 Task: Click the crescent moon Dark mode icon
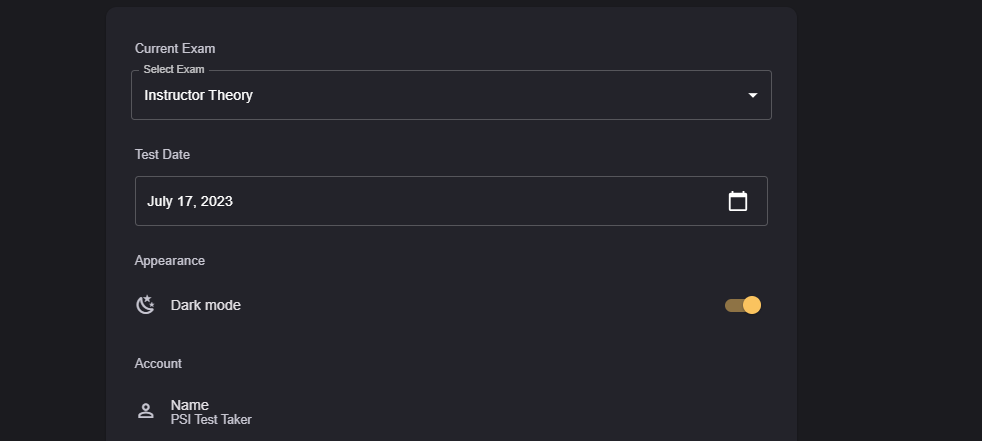point(146,305)
